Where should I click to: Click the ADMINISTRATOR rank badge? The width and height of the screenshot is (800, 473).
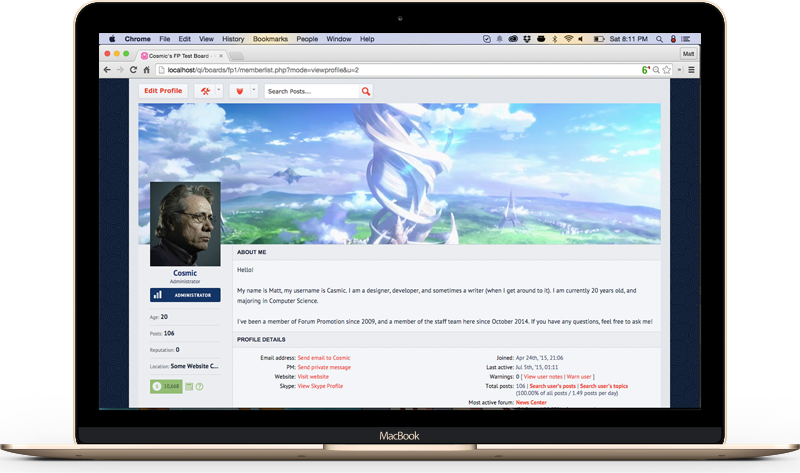[x=185, y=295]
